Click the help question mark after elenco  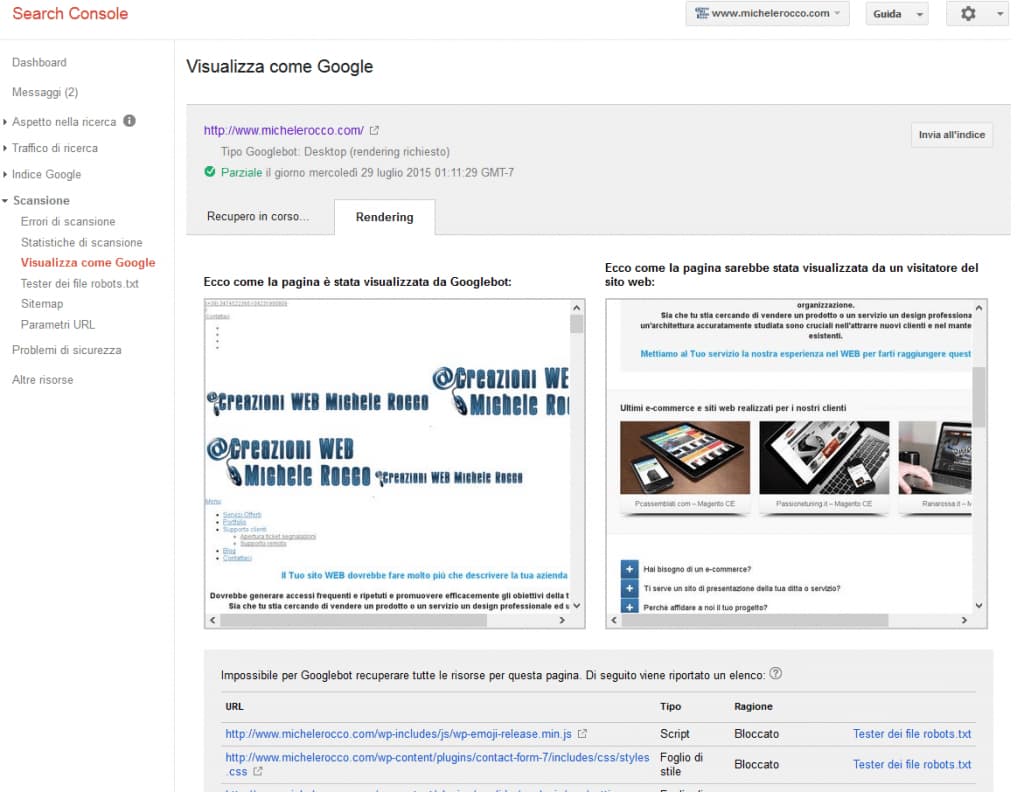click(775, 674)
